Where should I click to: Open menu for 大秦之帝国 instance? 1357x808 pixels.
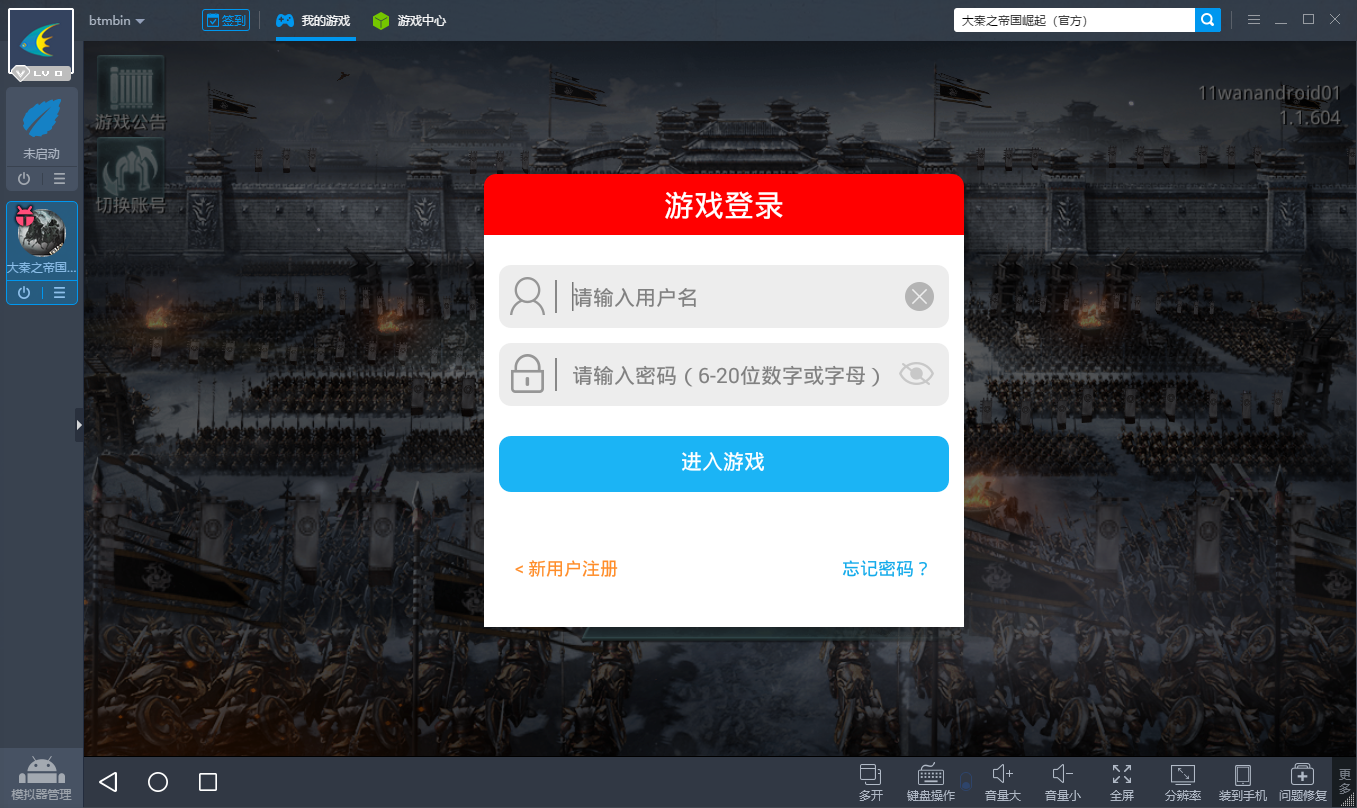click(60, 293)
